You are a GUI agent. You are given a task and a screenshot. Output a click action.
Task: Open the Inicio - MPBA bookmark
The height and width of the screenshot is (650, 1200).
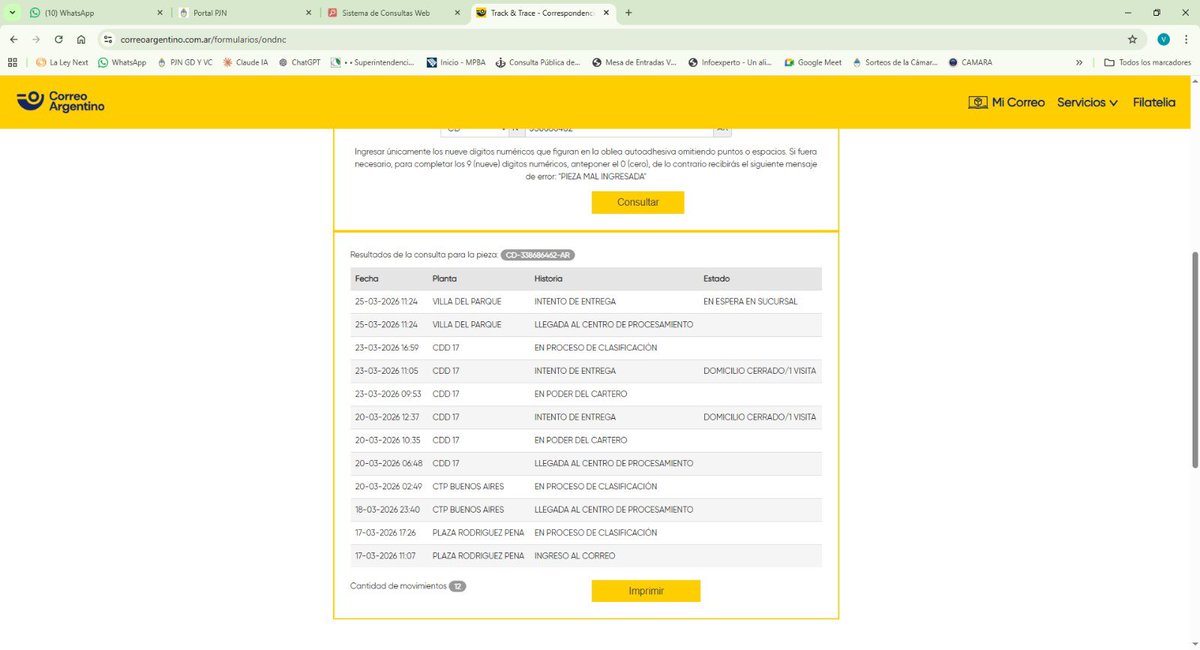point(456,62)
